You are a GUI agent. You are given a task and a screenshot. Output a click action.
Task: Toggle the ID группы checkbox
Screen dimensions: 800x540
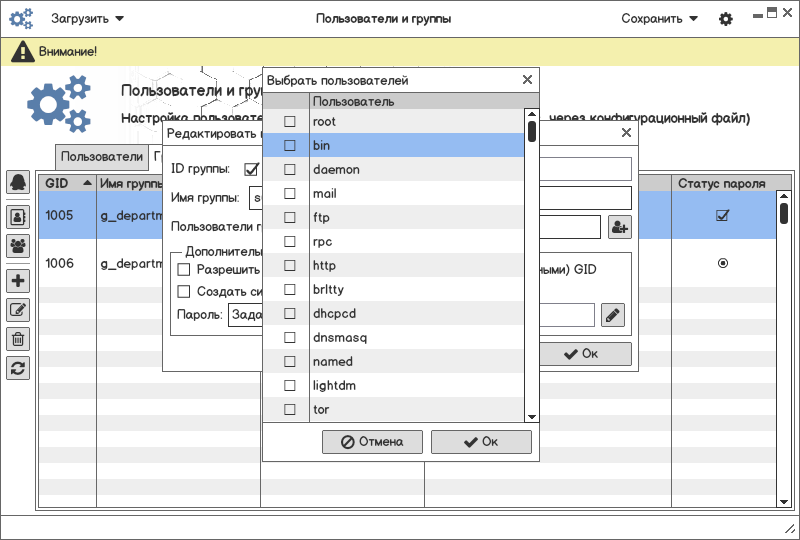[251, 169]
